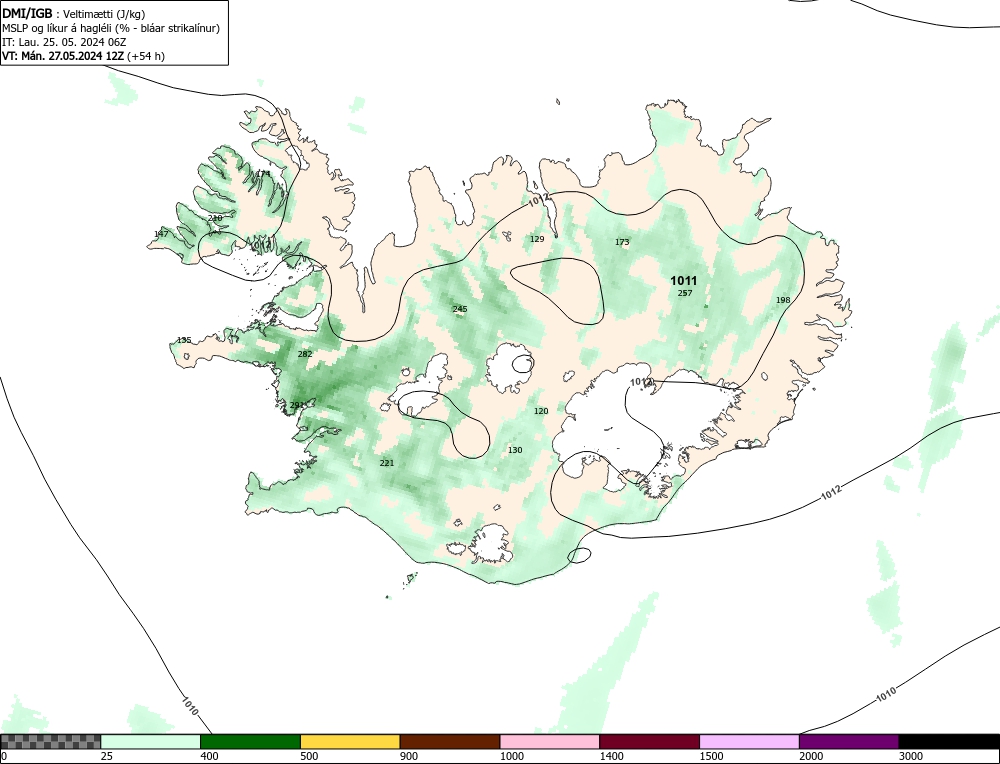1000x764 pixels.
Task: Click the bold 1011 pressure label
Action: (x=684, y=281)
